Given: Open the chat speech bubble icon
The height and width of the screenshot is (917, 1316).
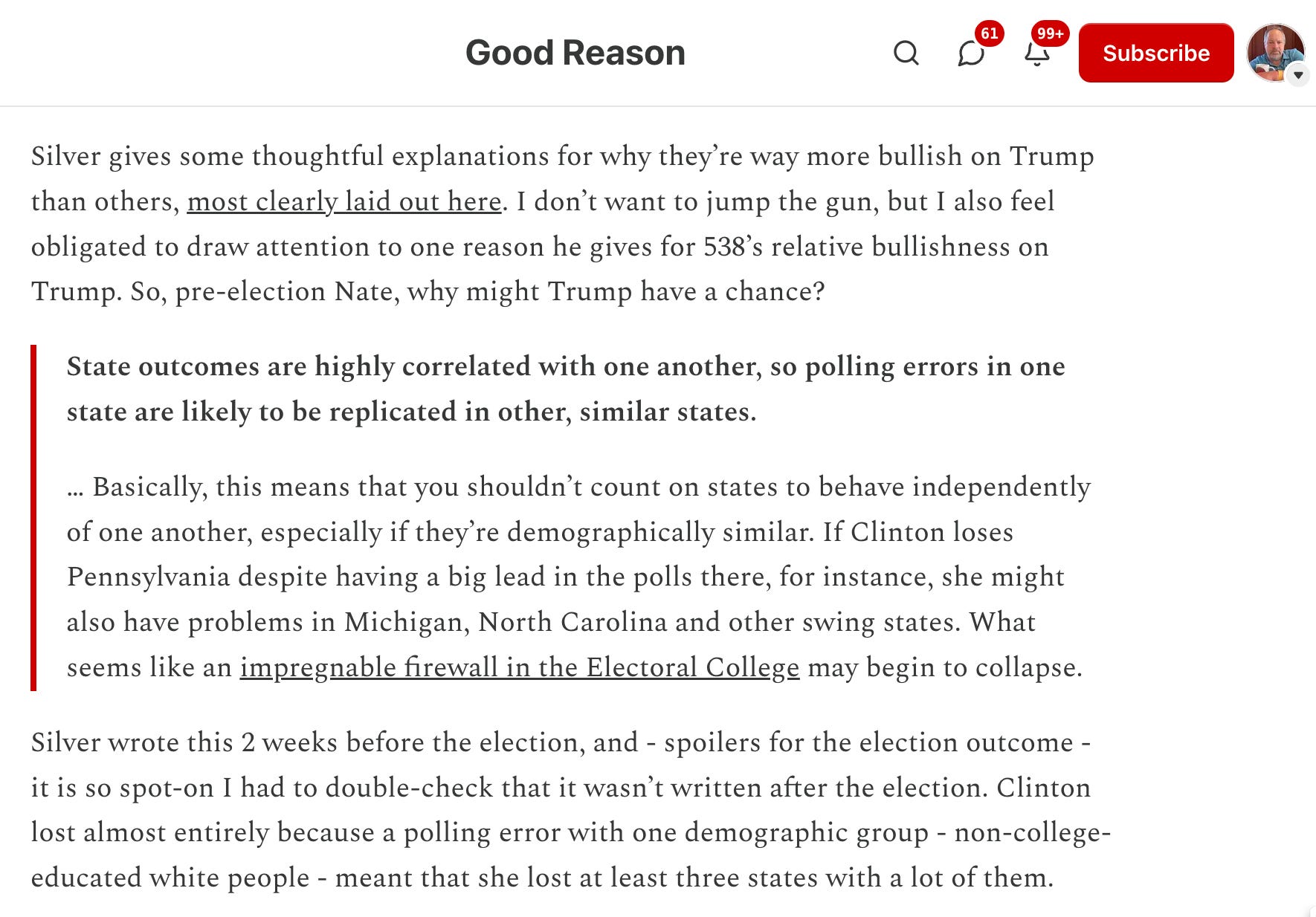Looking at the screenshot, I should (x=971, y=54).
